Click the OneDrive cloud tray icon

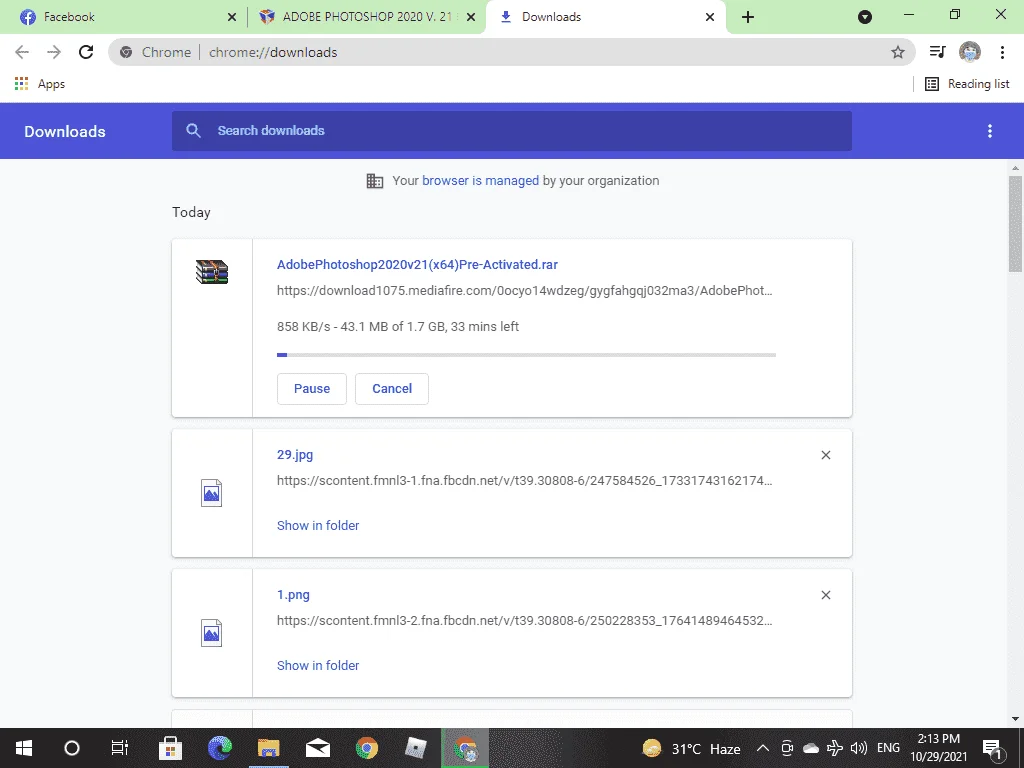[811, 748]
